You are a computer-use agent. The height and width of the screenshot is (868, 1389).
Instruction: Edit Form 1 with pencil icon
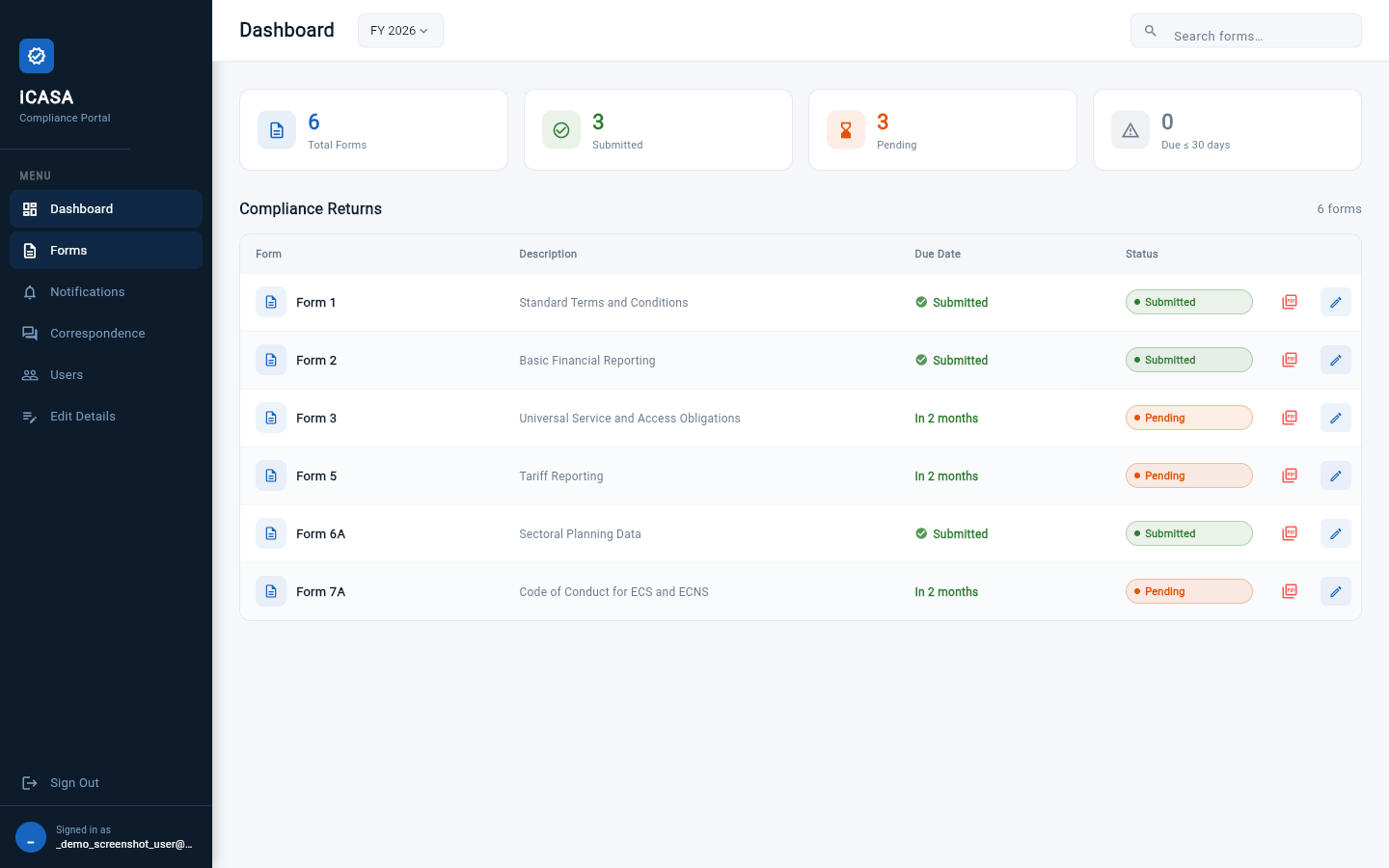1336,302
